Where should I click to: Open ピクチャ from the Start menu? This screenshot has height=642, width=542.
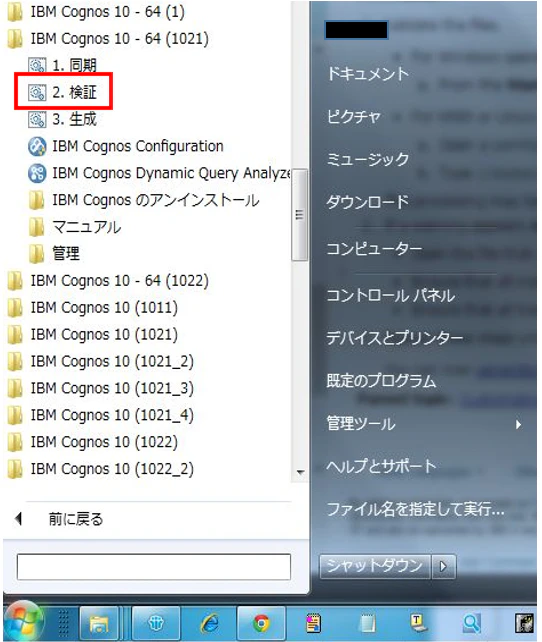[354, 117]
